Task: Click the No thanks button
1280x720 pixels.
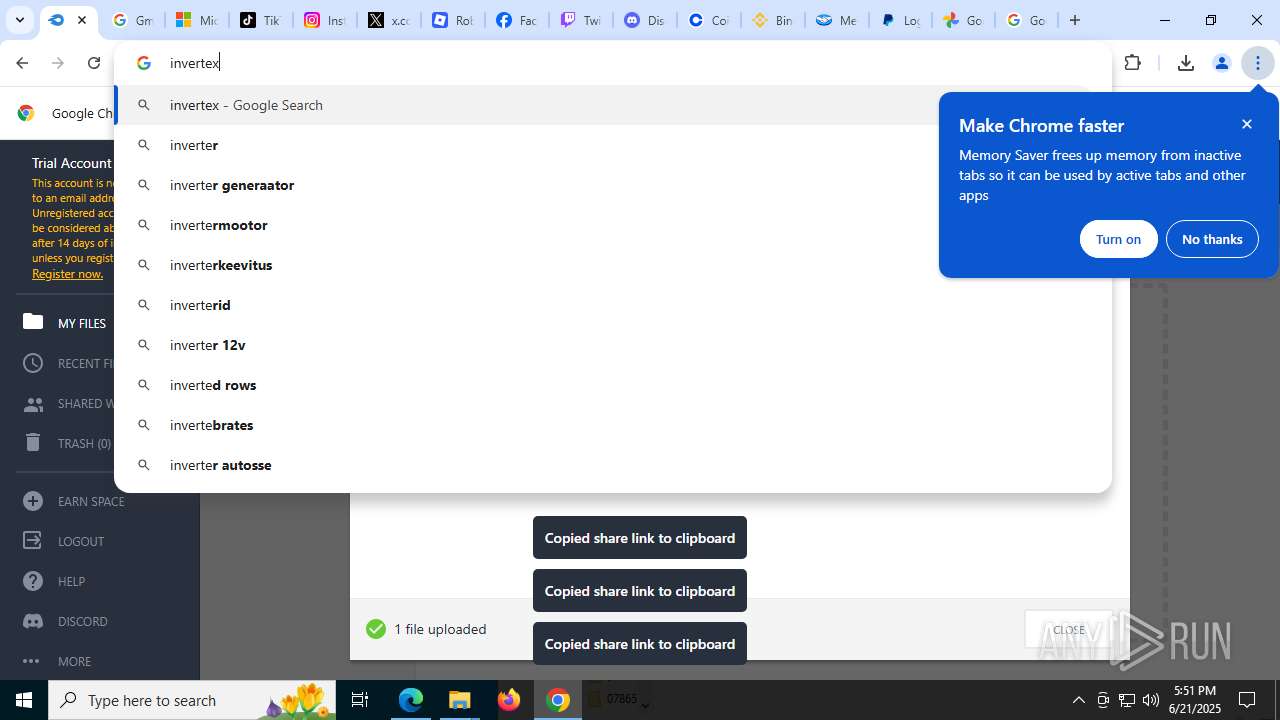Action: click(1212, 239)
